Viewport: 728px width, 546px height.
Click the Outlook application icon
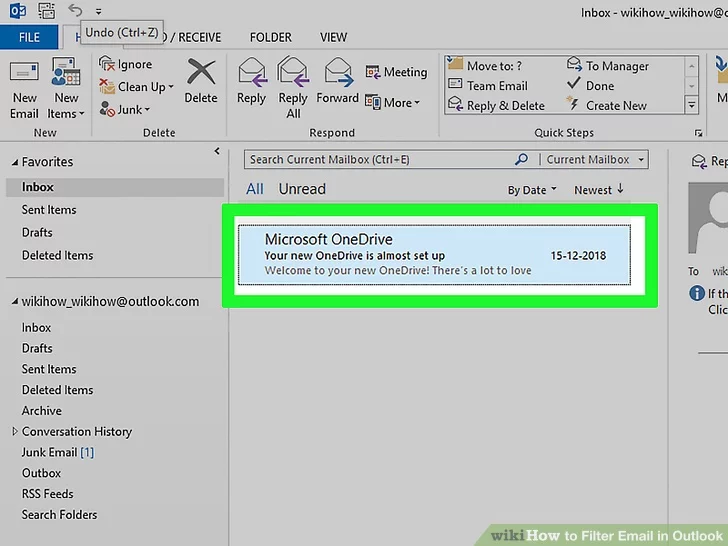(18, 10)
